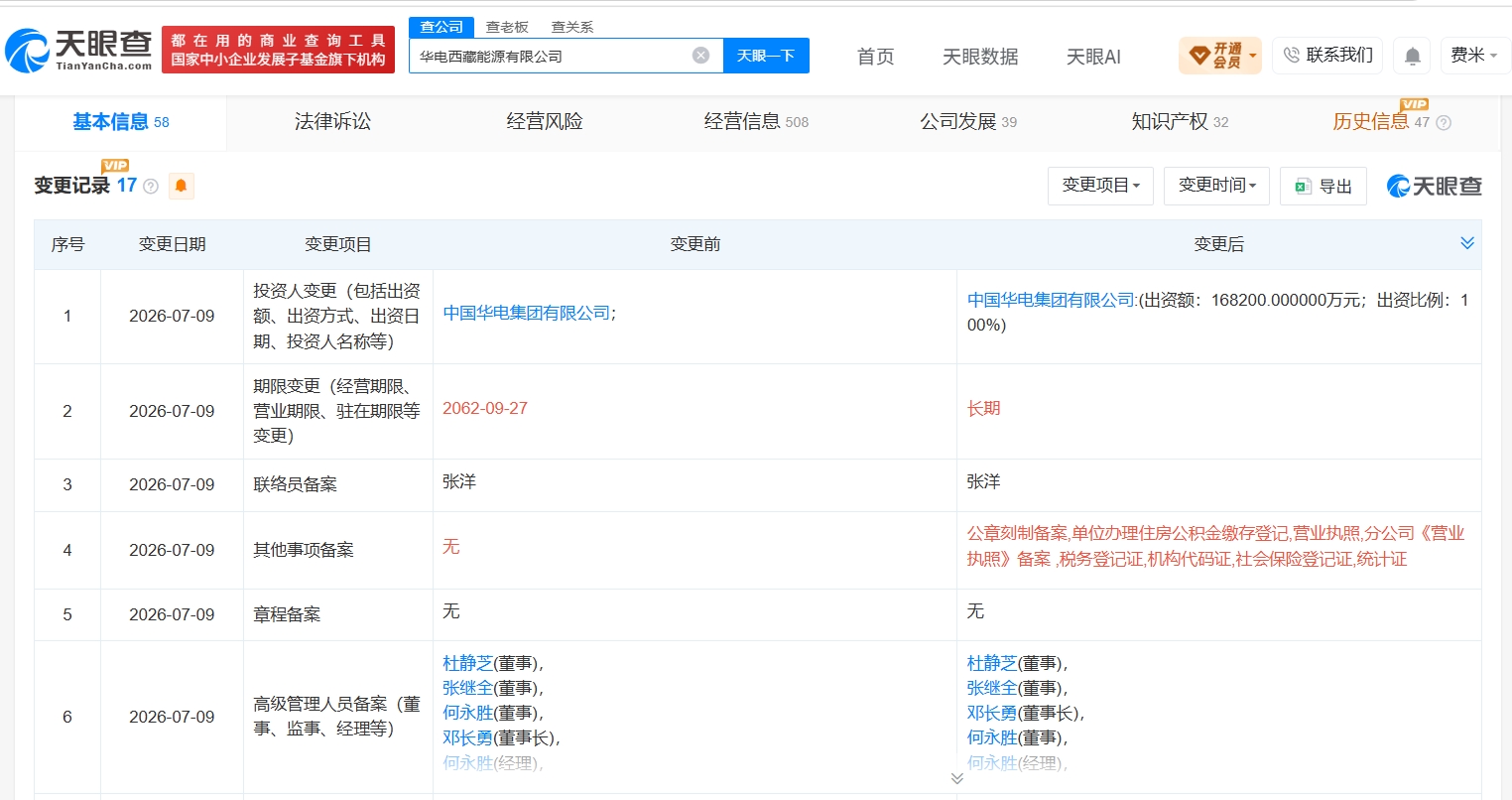Open the 经营风险 tab

545,122
